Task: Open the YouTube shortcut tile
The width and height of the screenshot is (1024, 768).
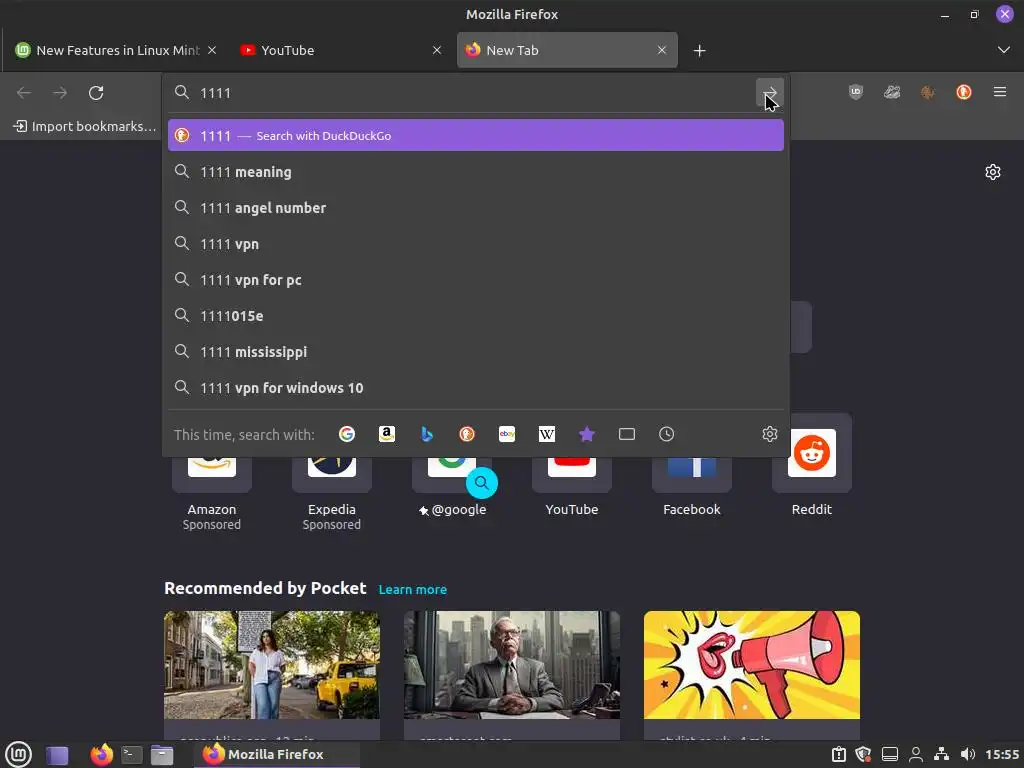Action: [x=571, y=473]
